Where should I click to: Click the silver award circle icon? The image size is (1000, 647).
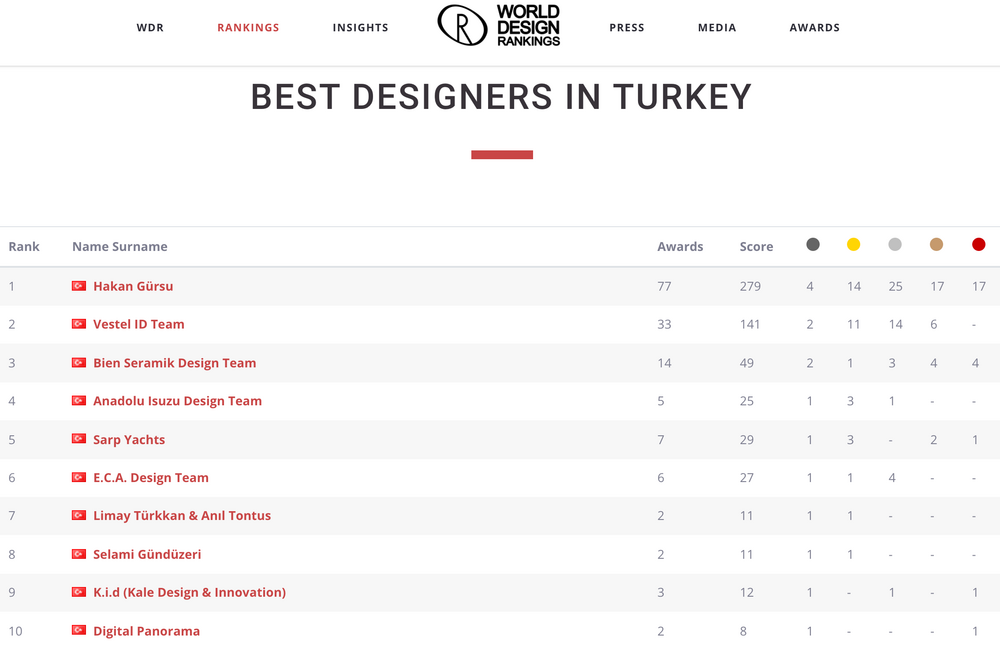(895, 245)
